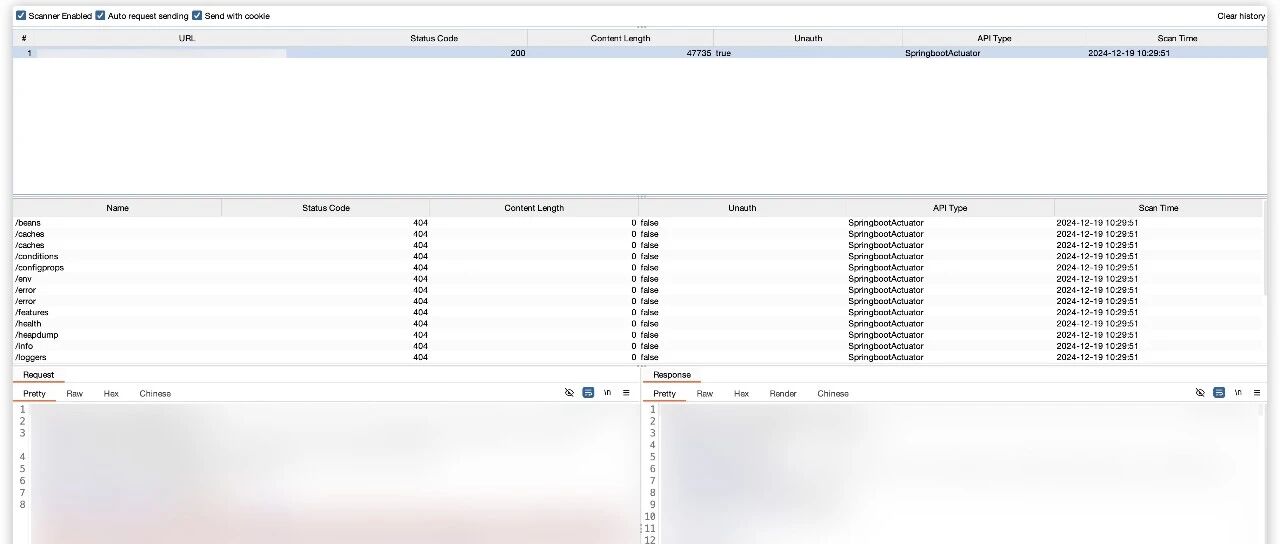1280x544 pixels.
Task: Sort URL table by API Type header
Action: click(995, 38)
